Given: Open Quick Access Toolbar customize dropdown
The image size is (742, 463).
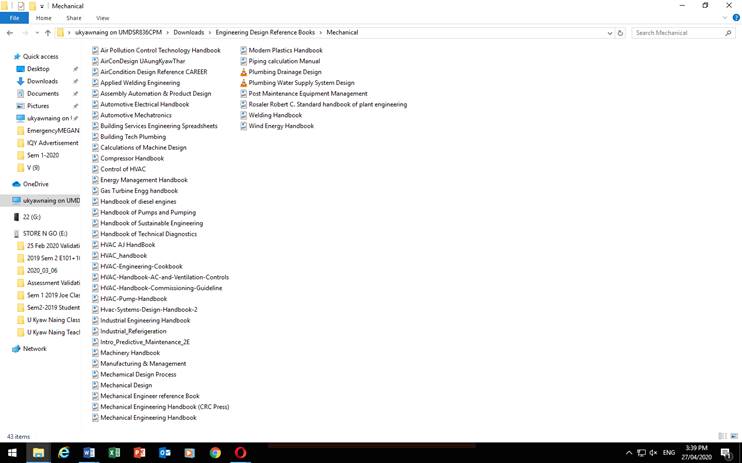Looking at the screenshot, I should [42, 6].
